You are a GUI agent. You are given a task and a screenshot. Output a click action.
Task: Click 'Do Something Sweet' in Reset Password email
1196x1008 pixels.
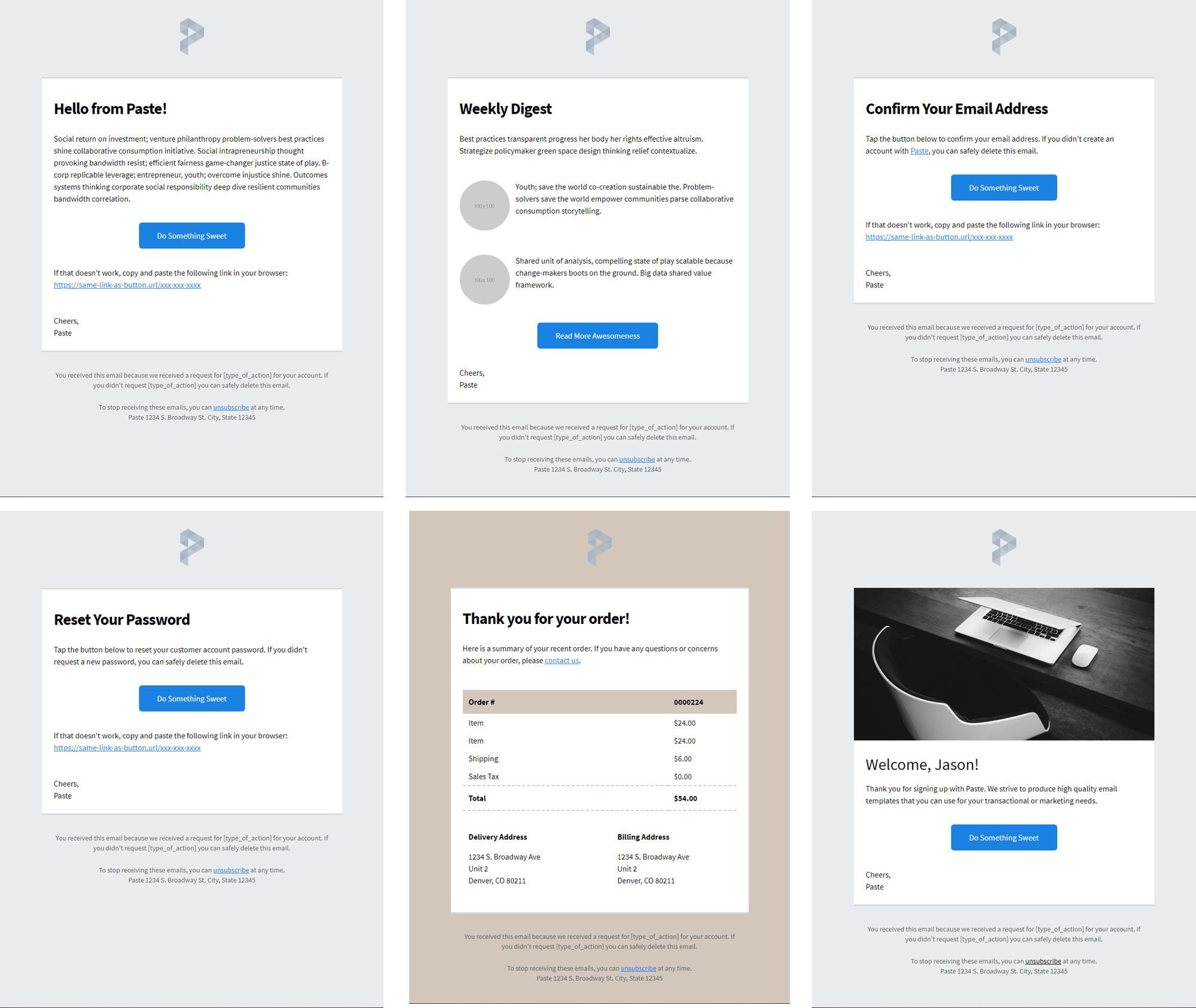click(192, 699)
